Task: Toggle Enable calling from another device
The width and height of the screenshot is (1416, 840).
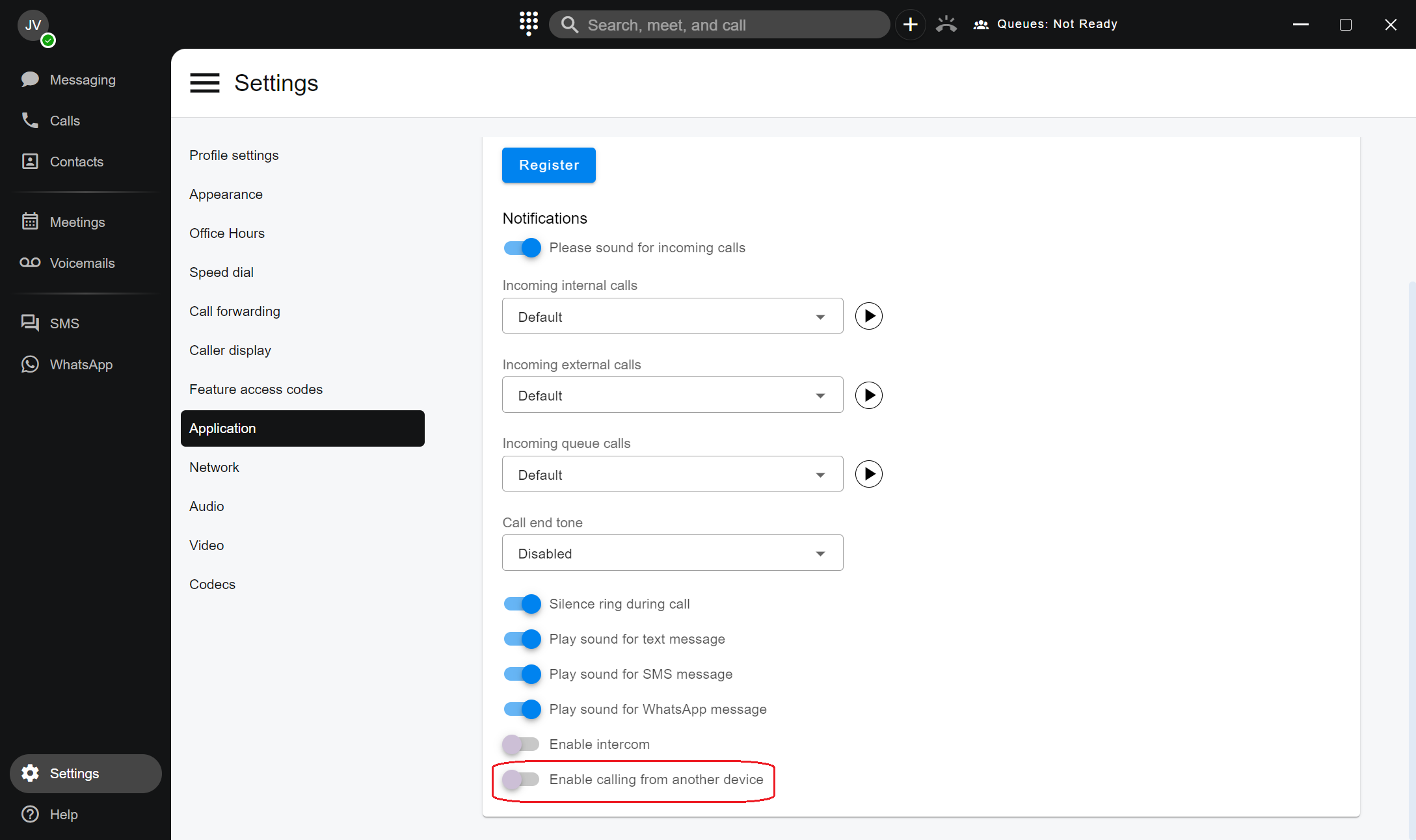Action: pyautogui.click(x=522, y=780)
